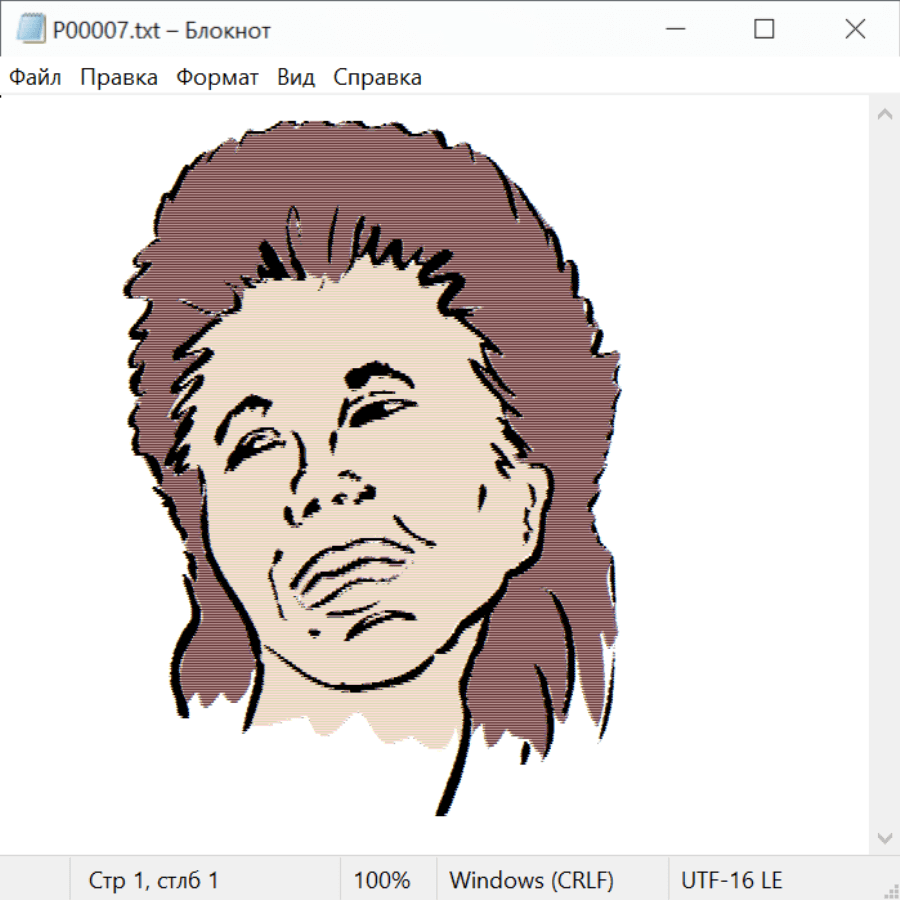The width and height of the screenshot is (900, 900).
Task: Open the Справка menu
Action: click(x=377, y=78)
